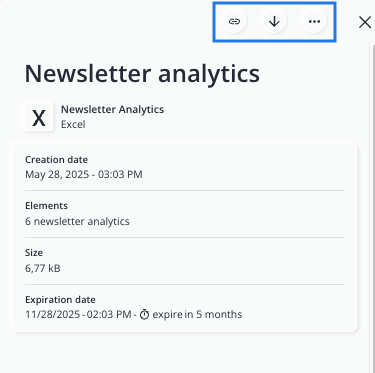
Task: Click the 11/28/2025 expiration timestamp
Action: coord(78,314)
